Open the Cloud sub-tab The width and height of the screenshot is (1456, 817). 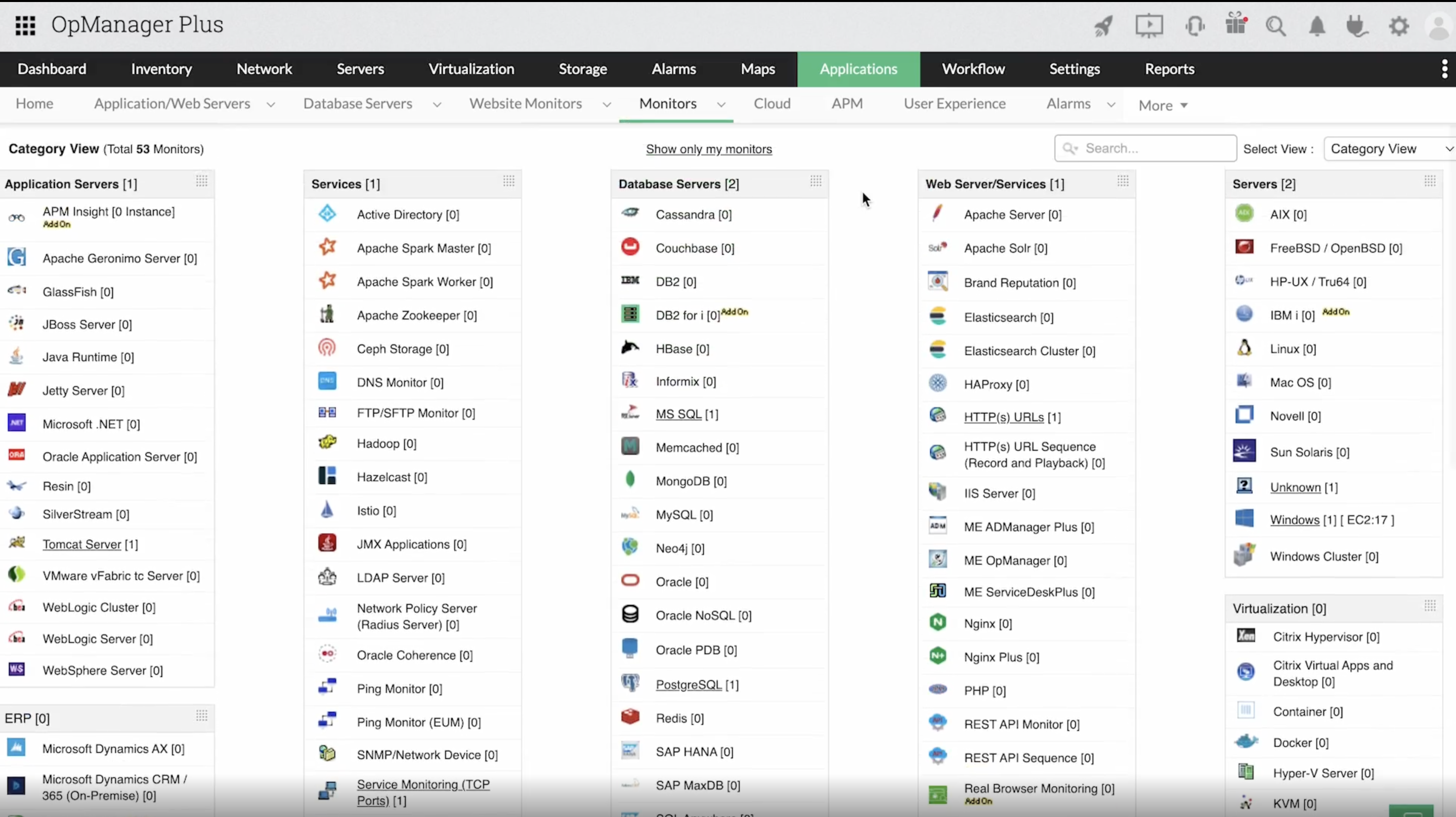click(x=772, y=103)
